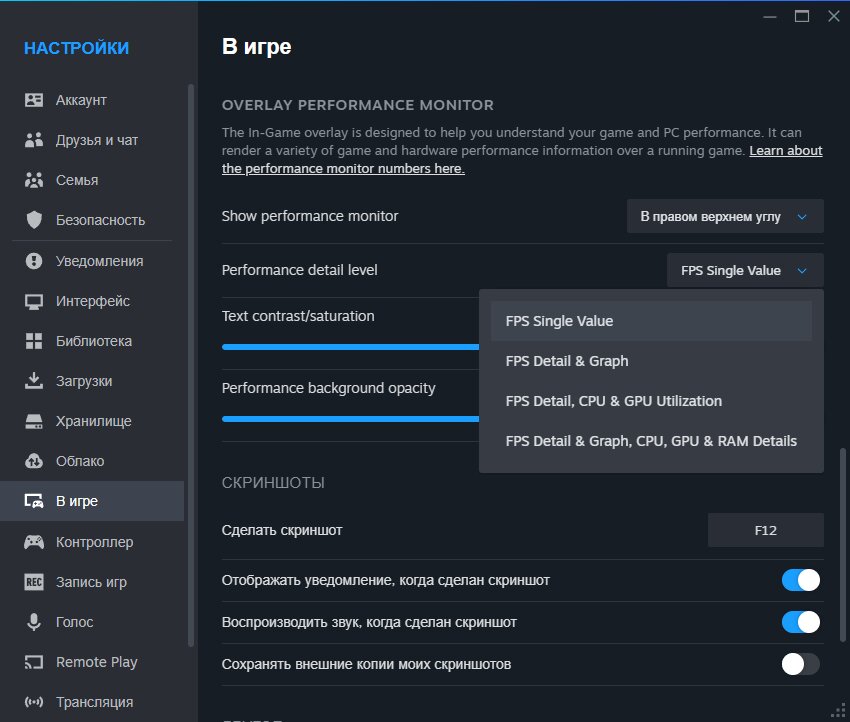Click the Security (Безопасность) shield icon
The width and height of the screenshot is (850, 722).
[x=34, y=220]
